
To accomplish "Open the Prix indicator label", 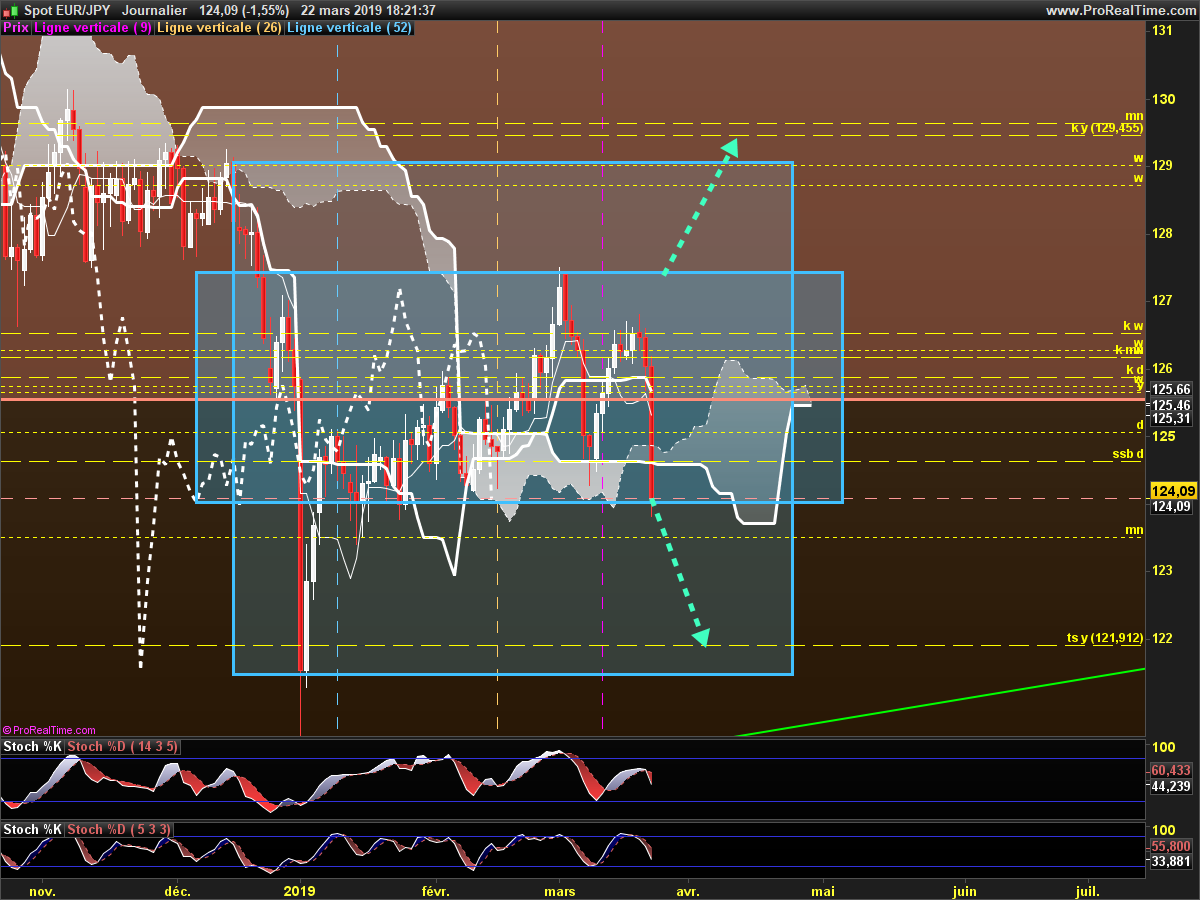I will point(16,28).
